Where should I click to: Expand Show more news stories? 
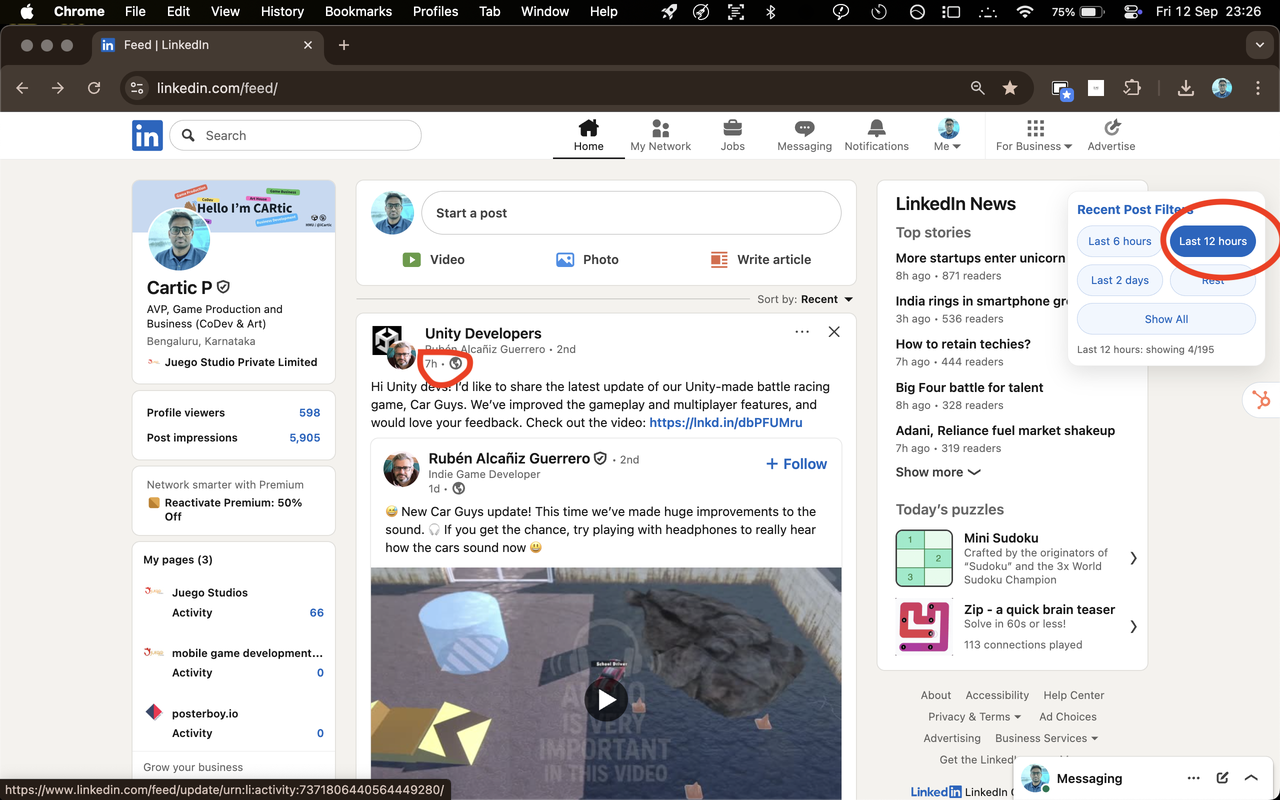point(938,472)
